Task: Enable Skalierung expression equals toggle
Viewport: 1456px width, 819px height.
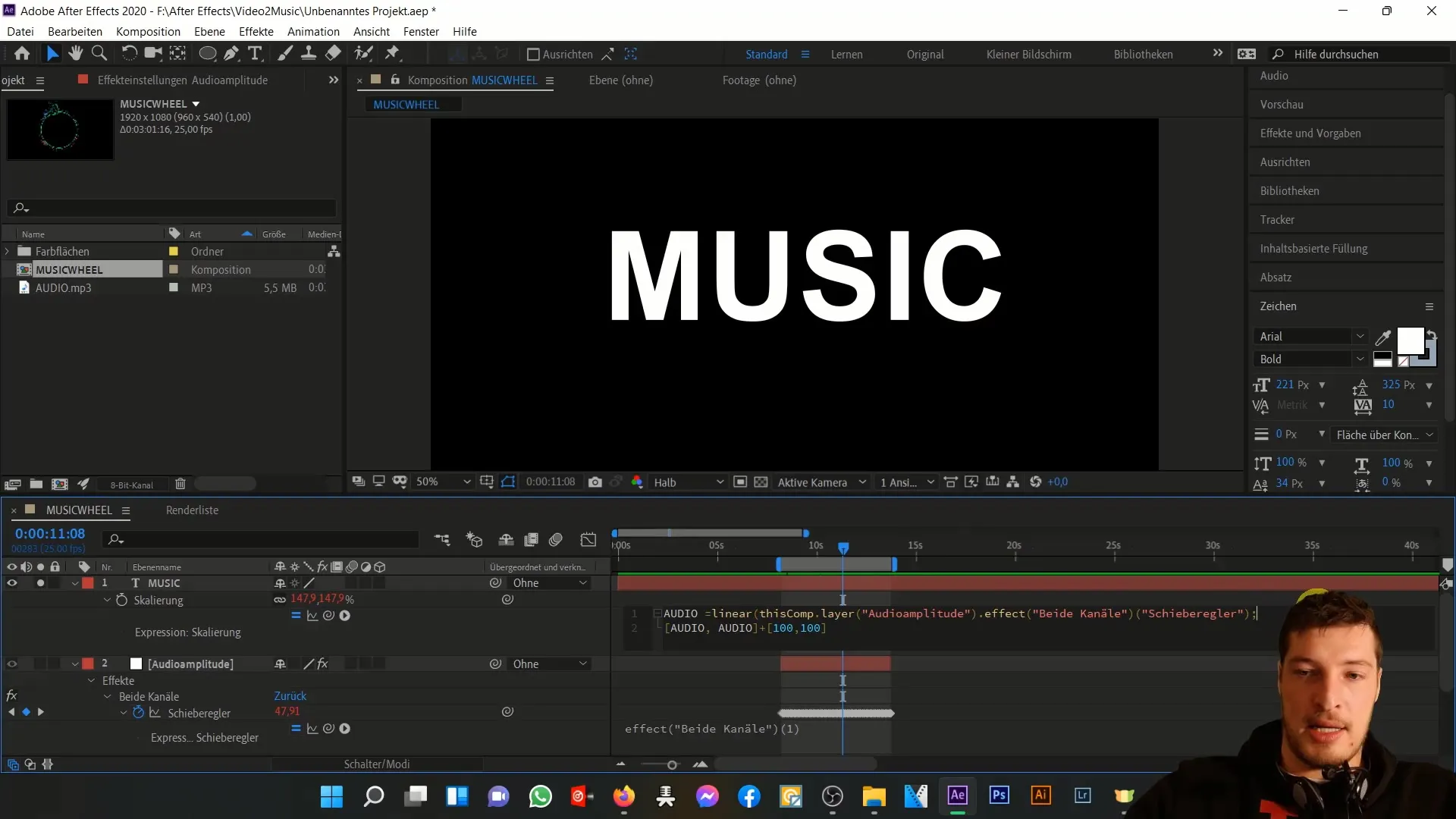Action: pyautogui.click(x=297, y=616)
